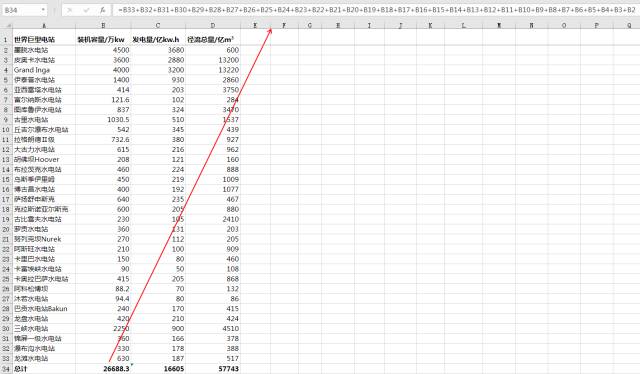
Task: Confirm the formula with checkmark icon
Action: coord(86,10)
